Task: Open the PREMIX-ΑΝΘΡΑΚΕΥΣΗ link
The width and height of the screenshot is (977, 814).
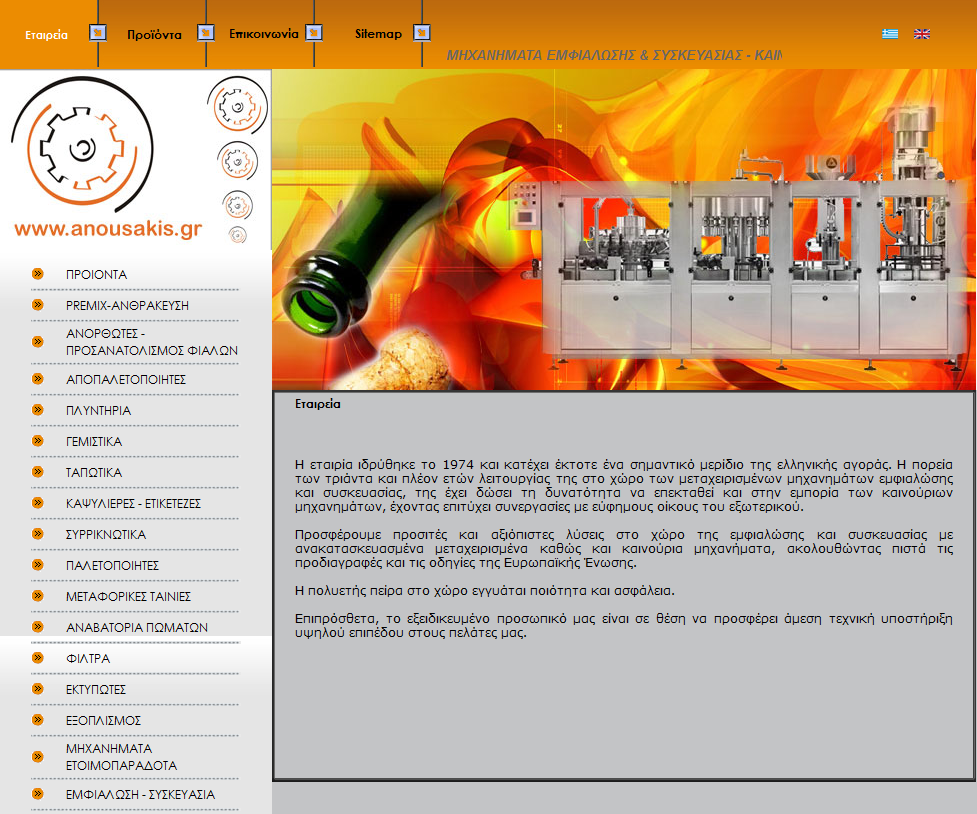Action: click(x=127, y=305)
